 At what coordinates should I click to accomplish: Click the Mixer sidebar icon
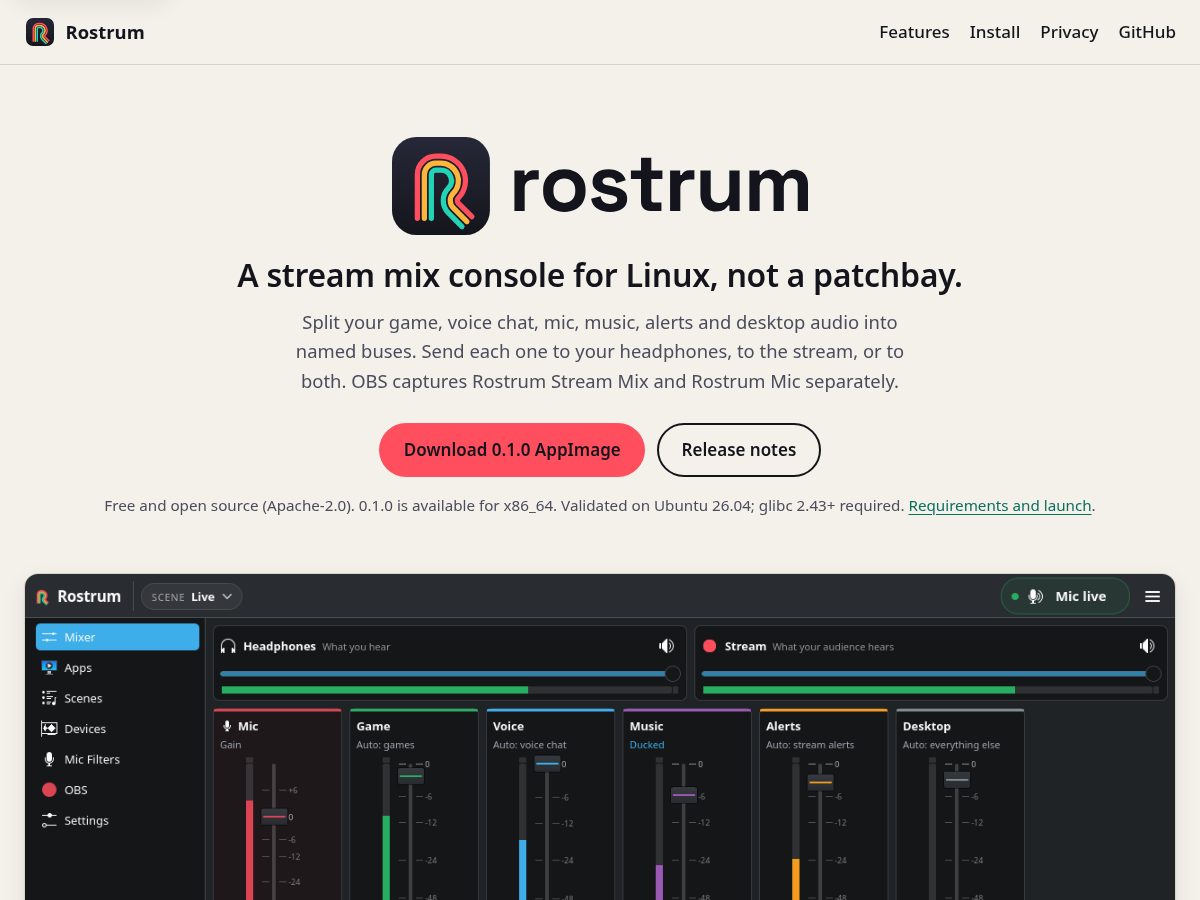pos(49,637)
